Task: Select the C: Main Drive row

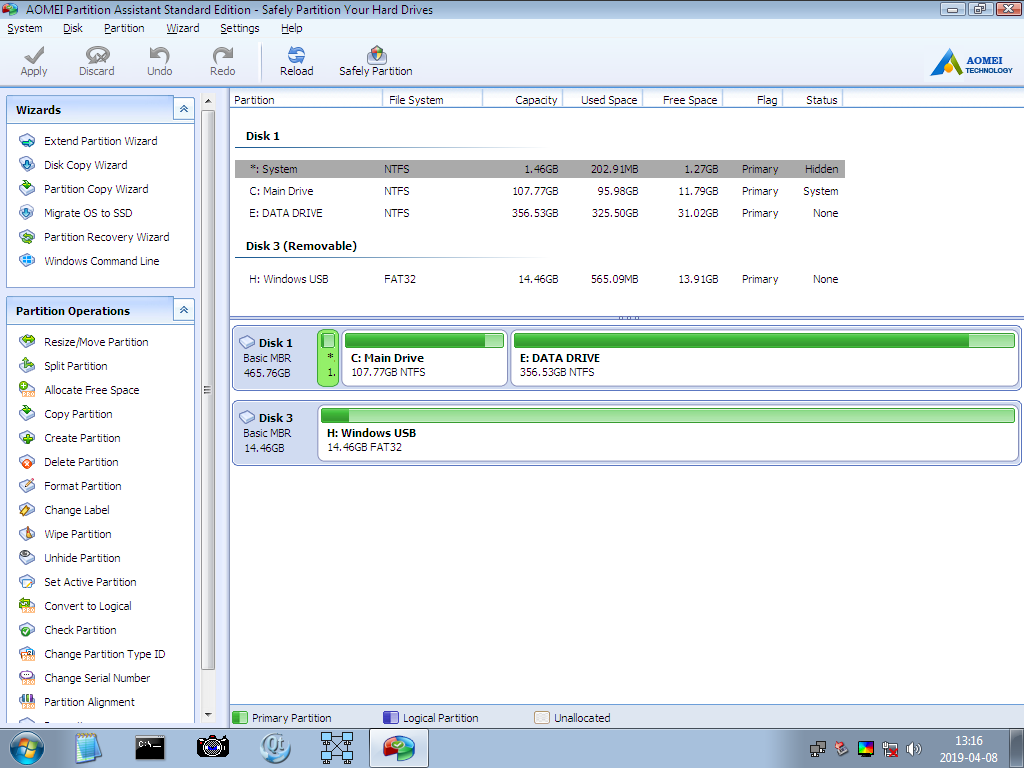Action: pos(540,191)
